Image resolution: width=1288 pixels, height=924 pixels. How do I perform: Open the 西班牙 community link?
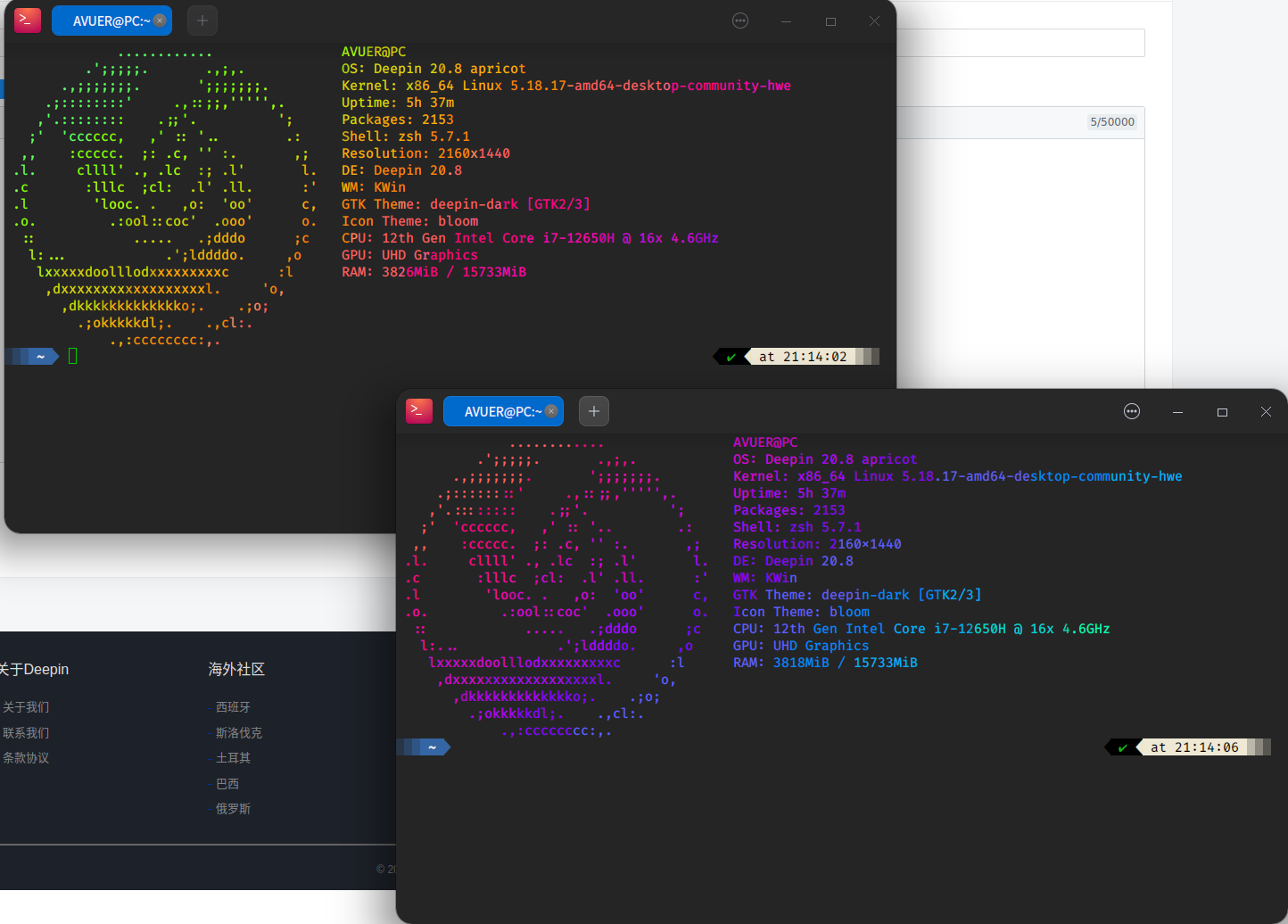tap(233, 707)
